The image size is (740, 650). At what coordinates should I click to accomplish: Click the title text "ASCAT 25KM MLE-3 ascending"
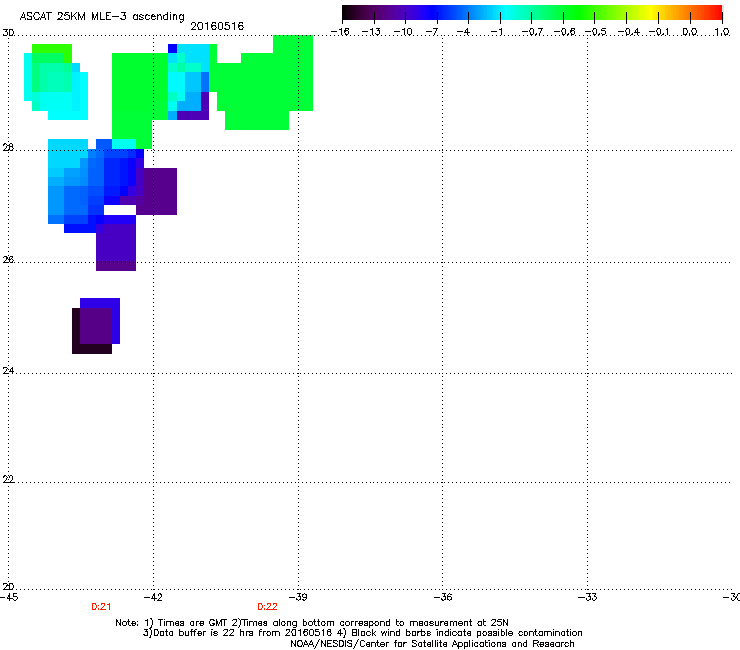coord(102,16)
